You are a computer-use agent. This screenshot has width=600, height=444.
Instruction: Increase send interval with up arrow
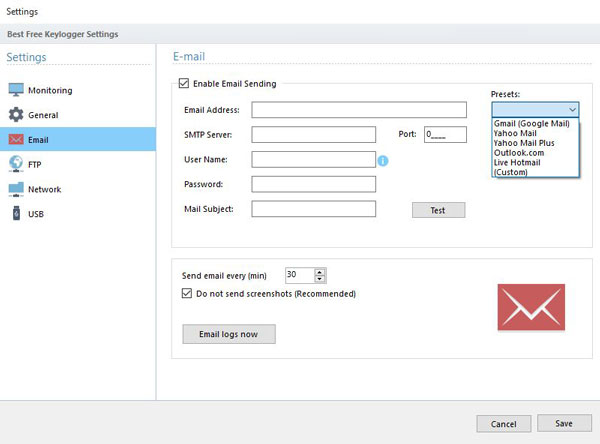320,271
